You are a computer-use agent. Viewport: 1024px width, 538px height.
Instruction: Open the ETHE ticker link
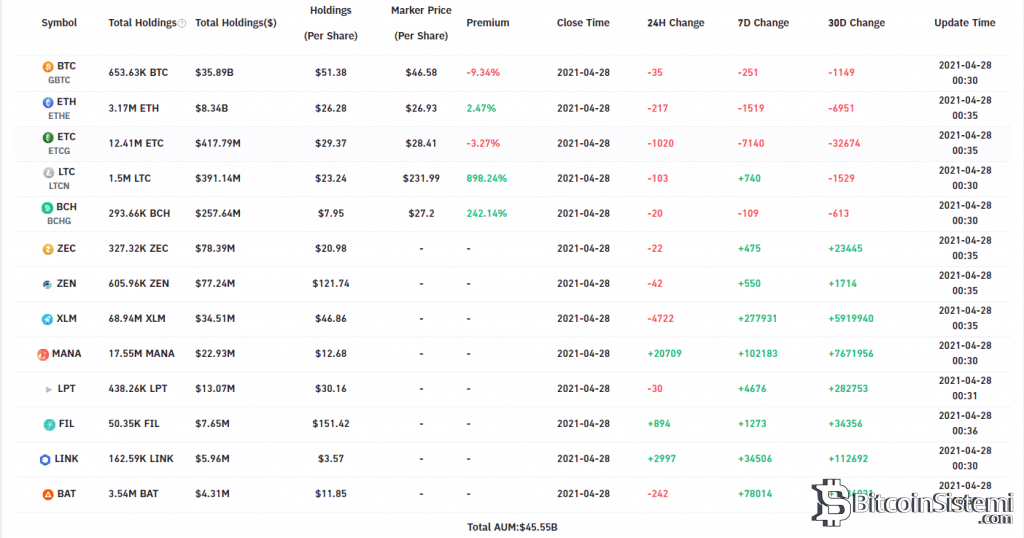point(59,115)
